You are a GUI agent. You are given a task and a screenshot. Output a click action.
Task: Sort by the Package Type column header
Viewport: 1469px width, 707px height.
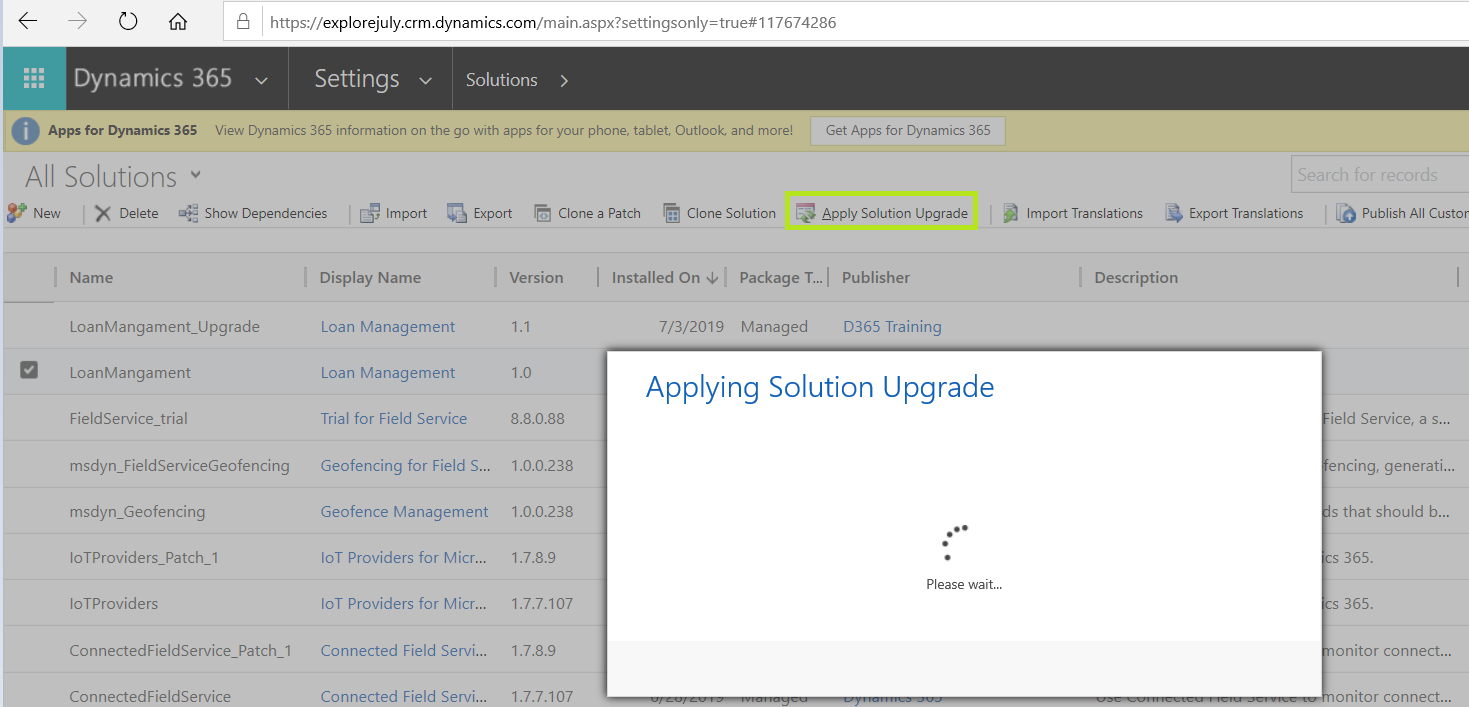(x=782, y=278)
